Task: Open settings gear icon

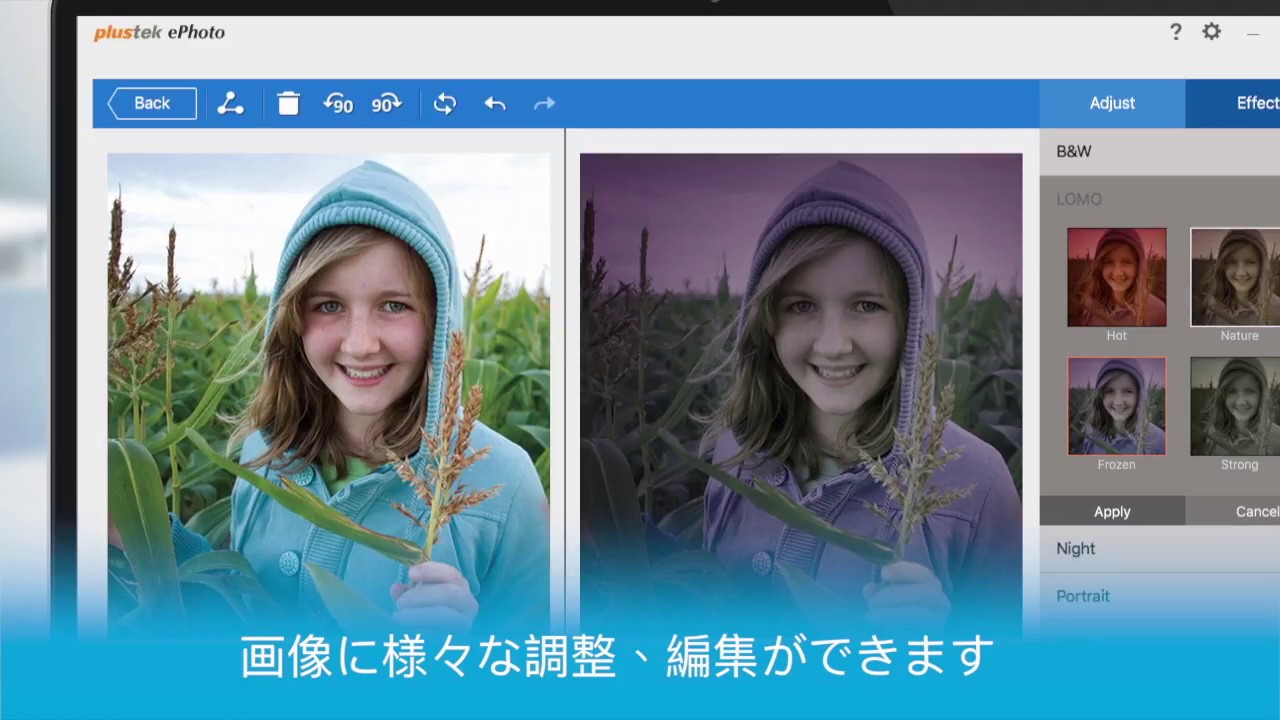Action: pos(1211,32)
